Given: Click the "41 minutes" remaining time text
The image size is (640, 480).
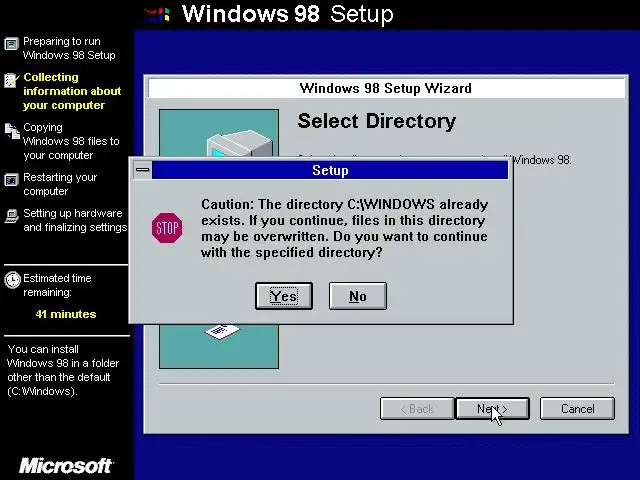Looking at the screenshot, I should point(66,314).
